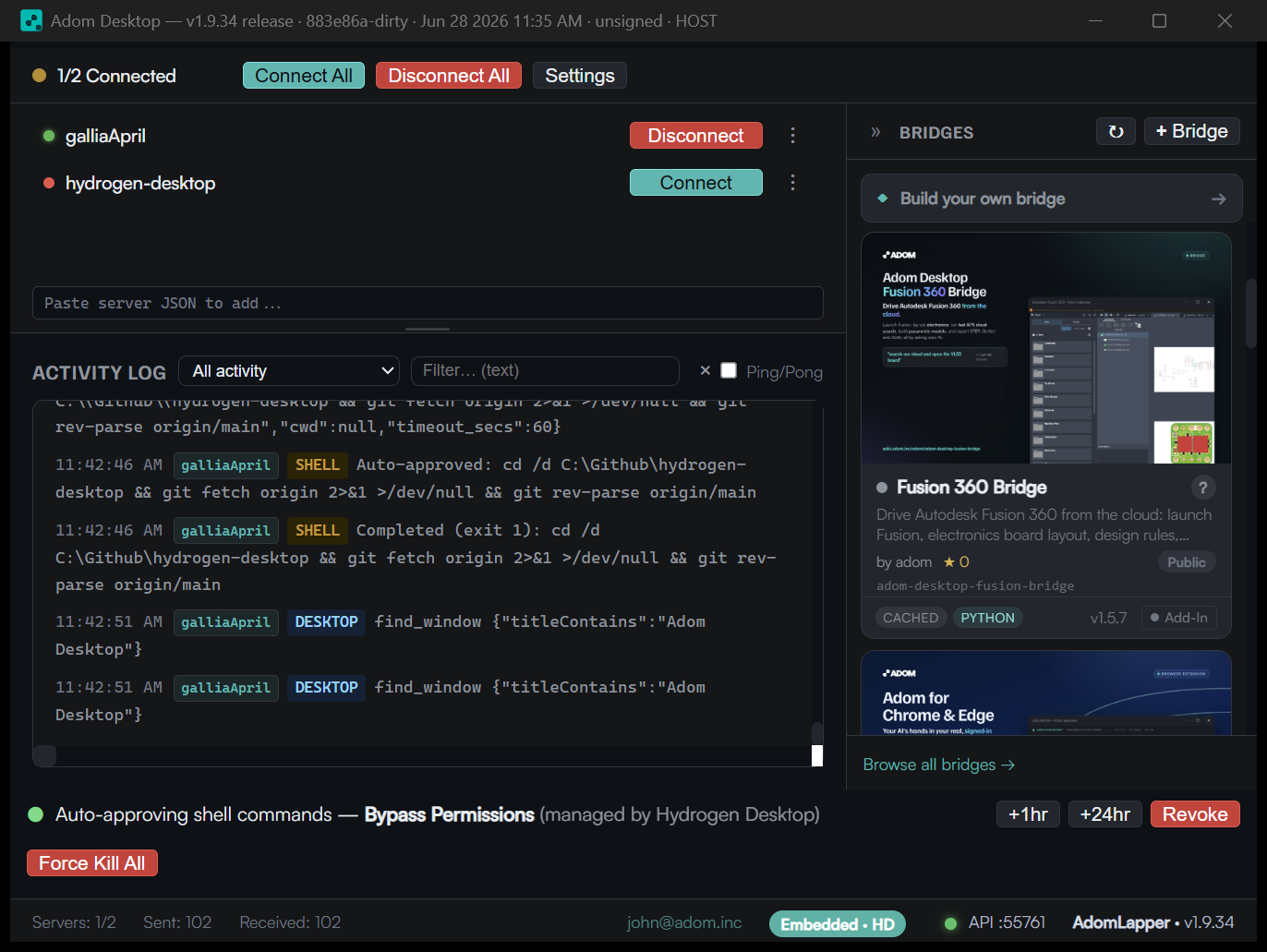The width and height of the screenshot is (1267, 952).
Task: Click the diamond icon beside Build your own bridge
Action: (x=883, y=199)
